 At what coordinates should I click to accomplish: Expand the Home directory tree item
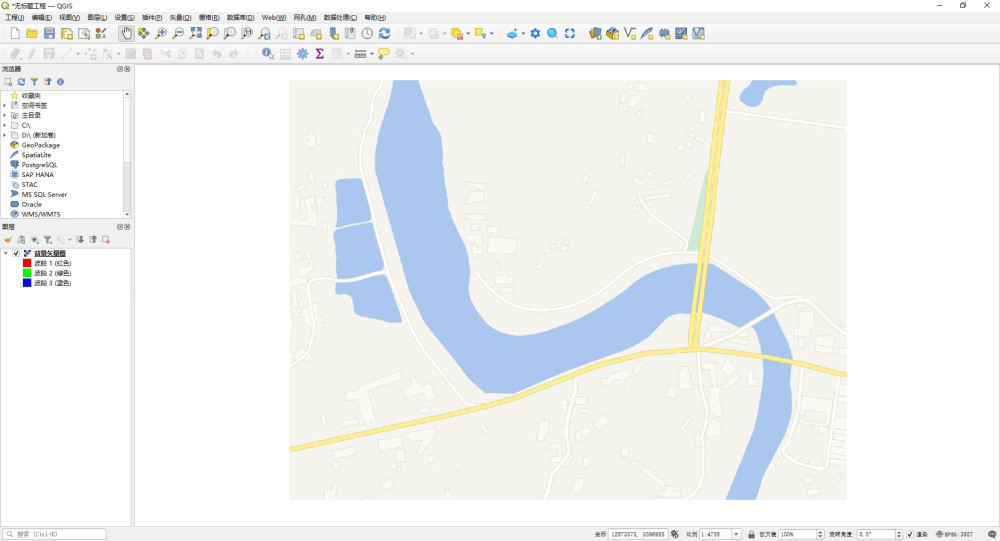click(x=4, y=115)
